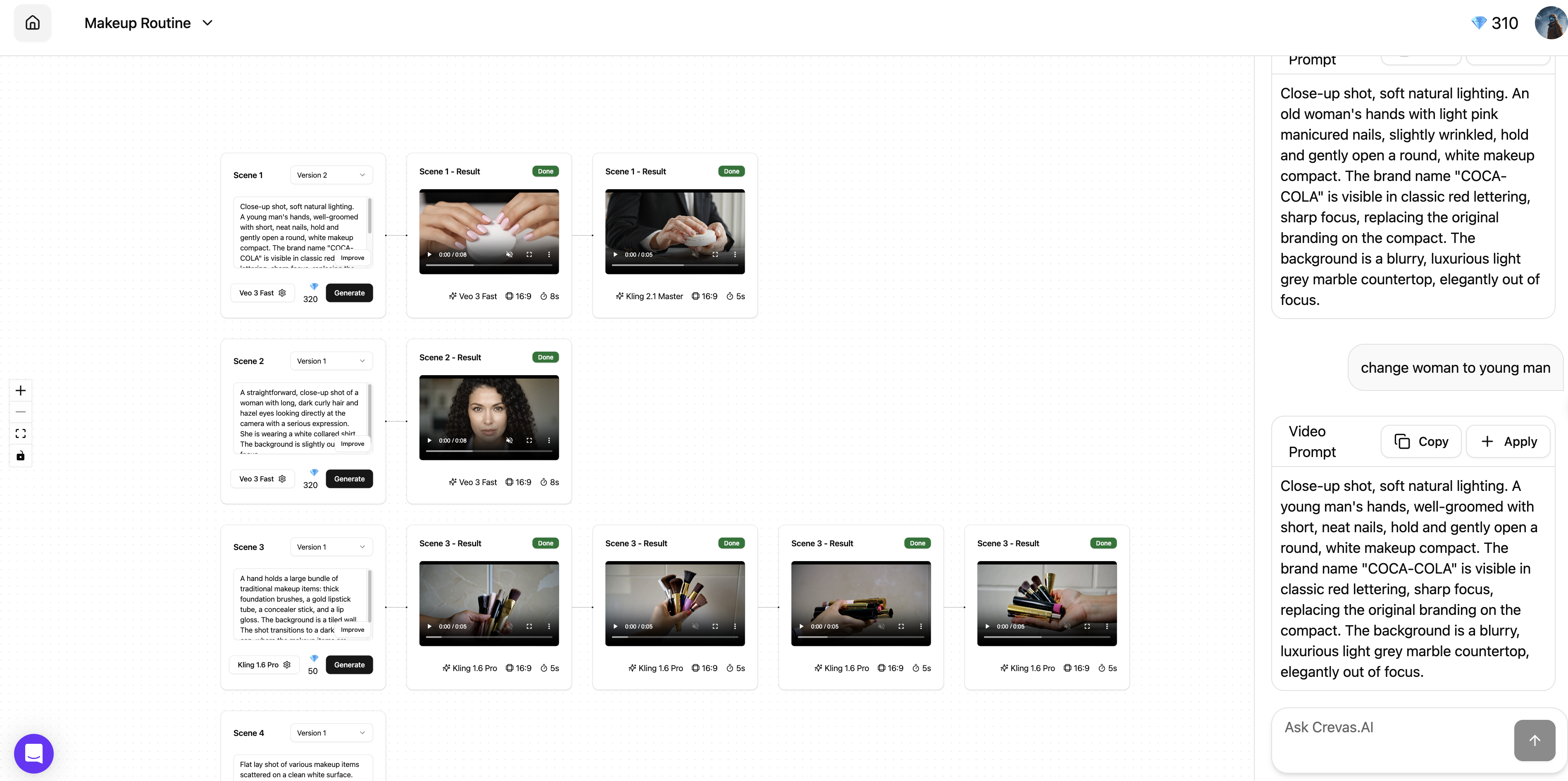
Task: Play second Scene 3 result video
Action: (x=615, y=626)
